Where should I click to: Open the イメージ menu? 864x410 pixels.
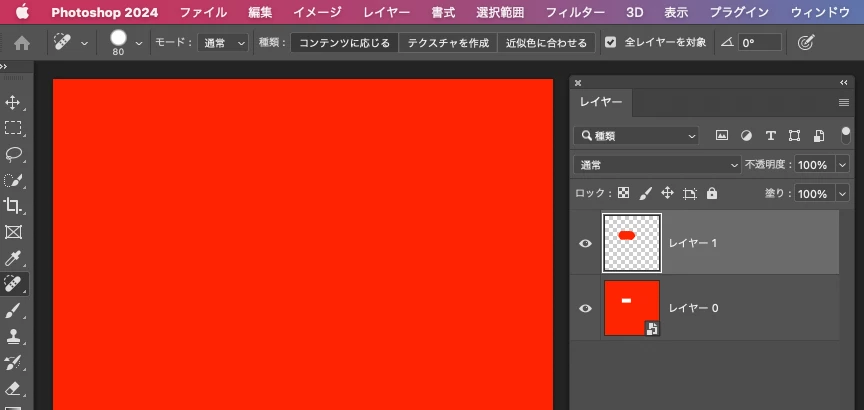coord(317,12)
